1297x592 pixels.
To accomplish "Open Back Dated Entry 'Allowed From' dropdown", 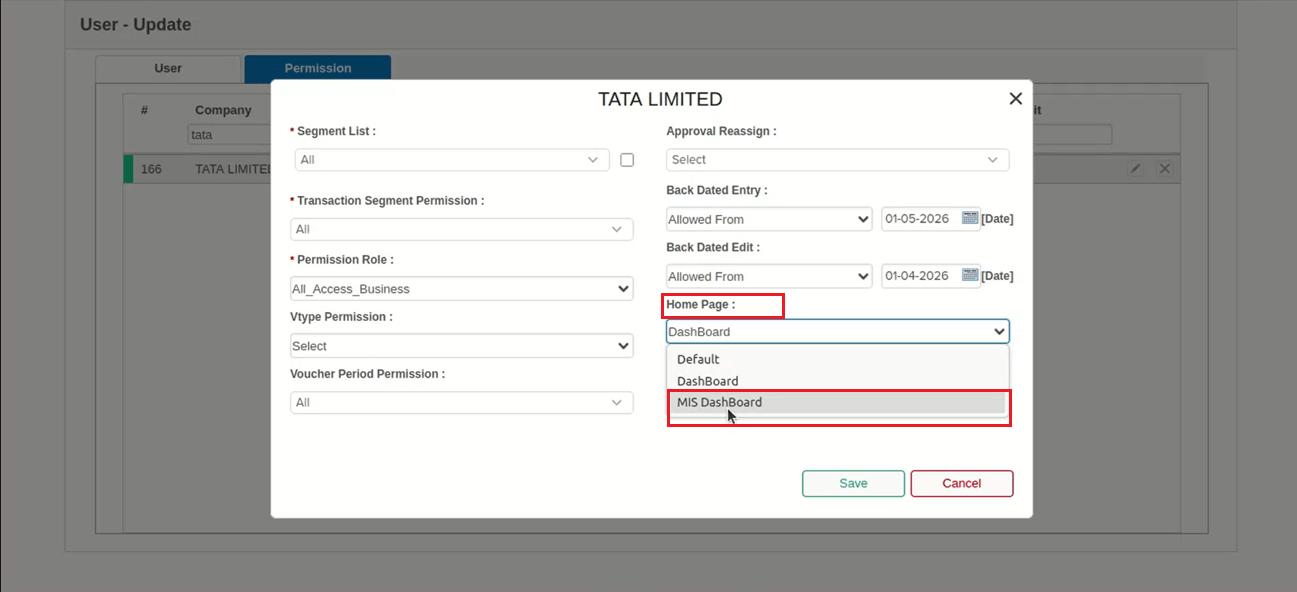I will pos(769,219).
